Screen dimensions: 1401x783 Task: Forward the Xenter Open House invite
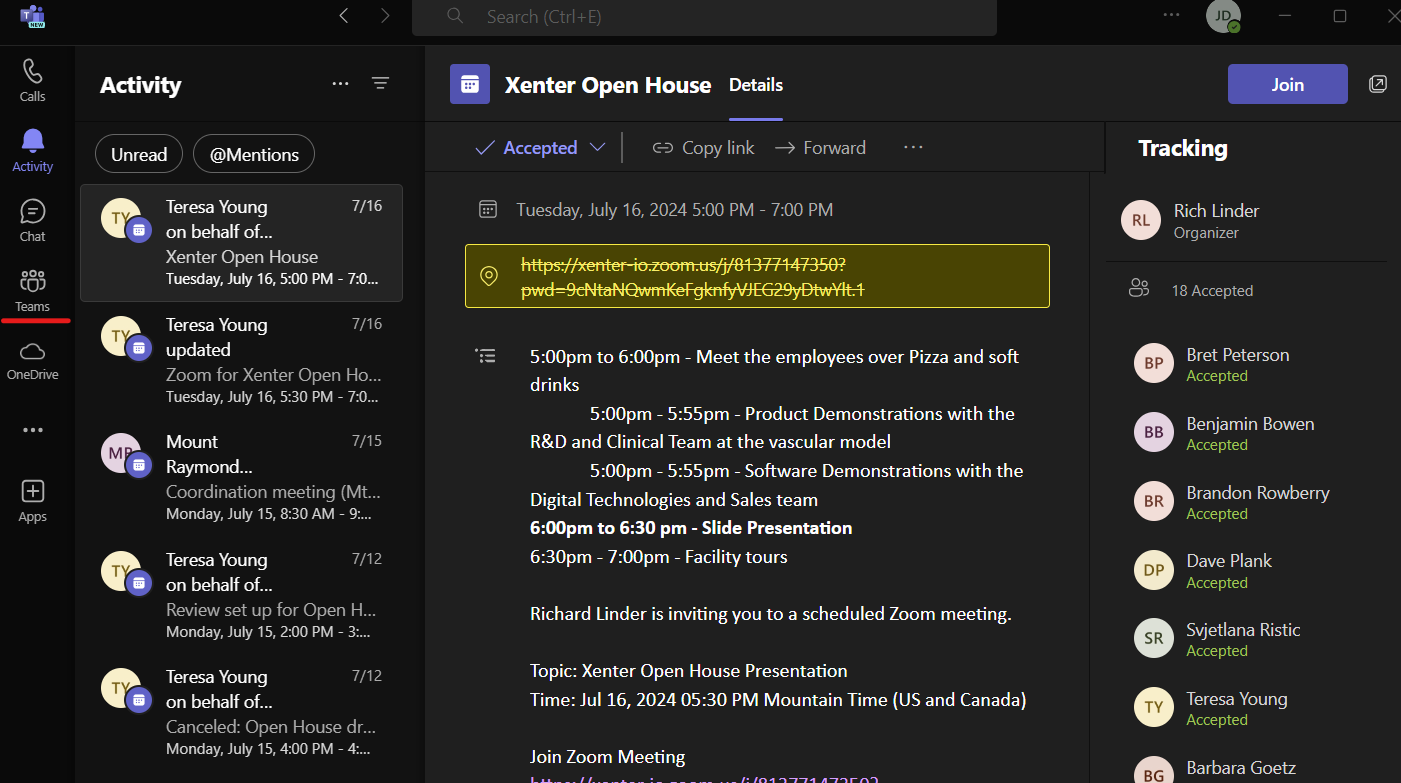click(x=820, y=148)
